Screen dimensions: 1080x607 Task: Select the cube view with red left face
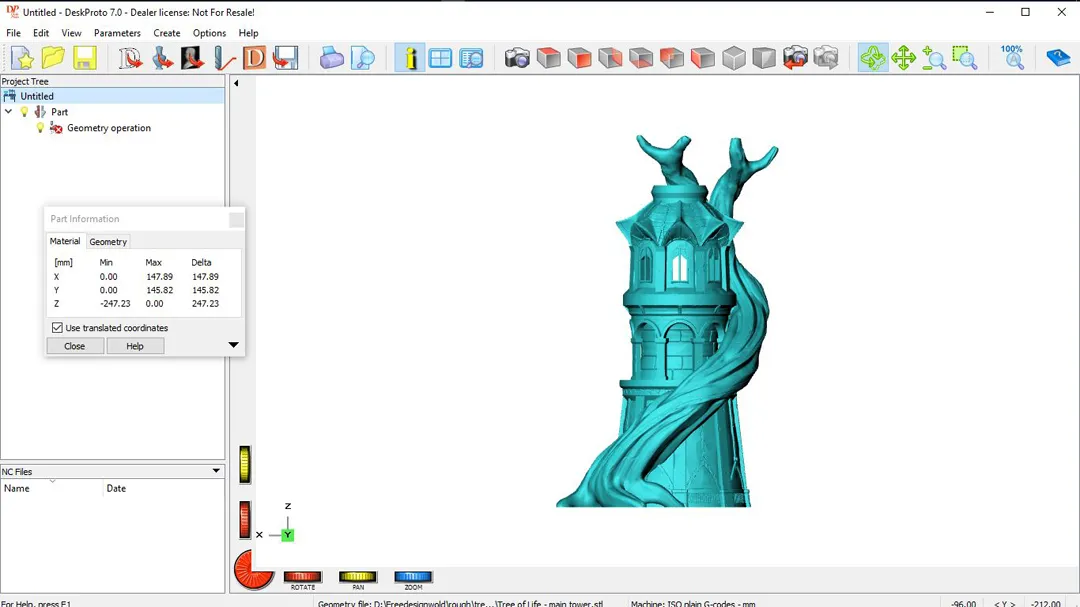(703, 58)
